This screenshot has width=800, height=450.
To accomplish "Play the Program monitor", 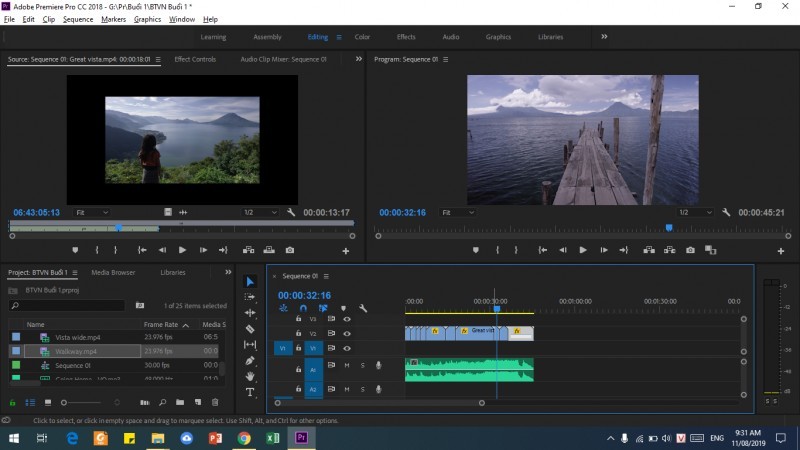I will (583, 250).
